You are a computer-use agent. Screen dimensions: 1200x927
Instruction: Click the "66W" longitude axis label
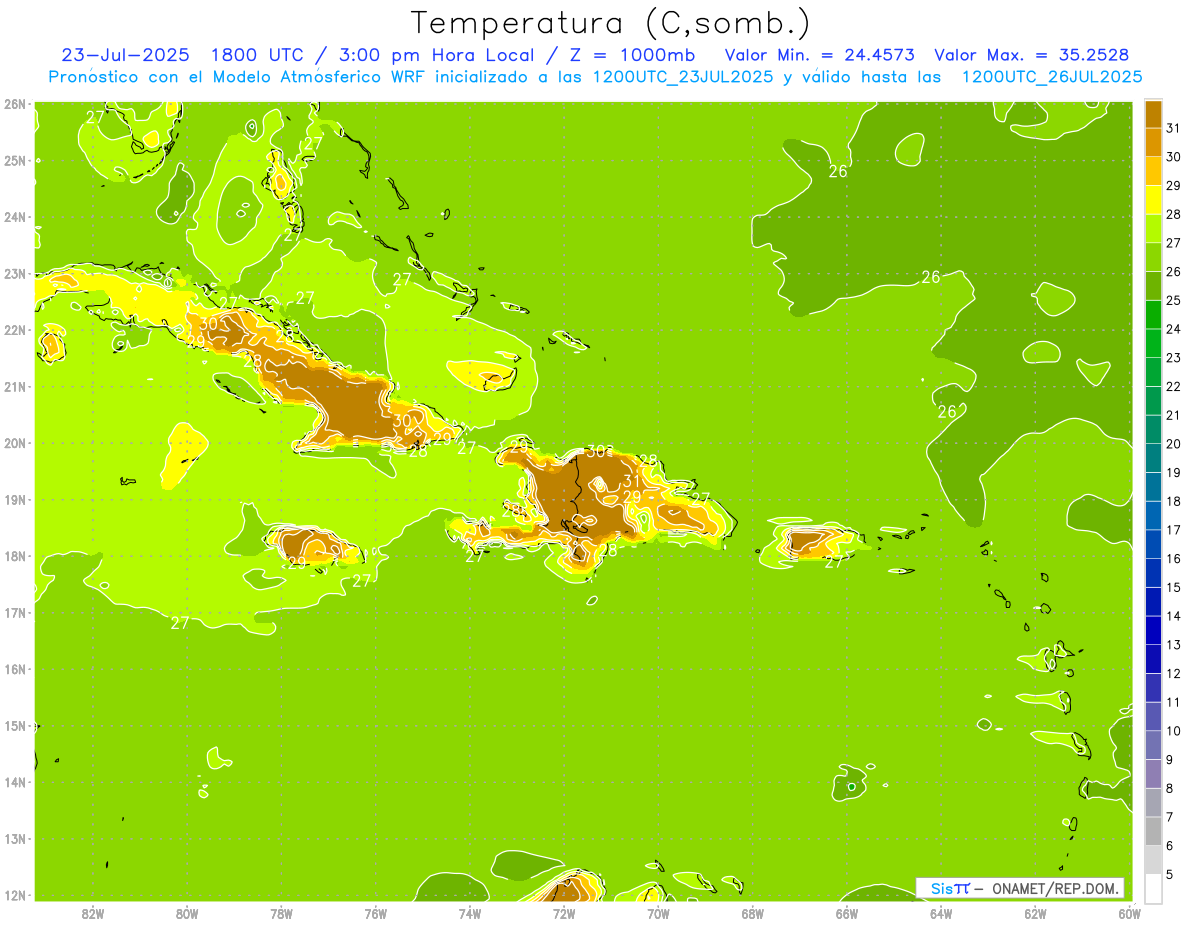coord(847,913)
